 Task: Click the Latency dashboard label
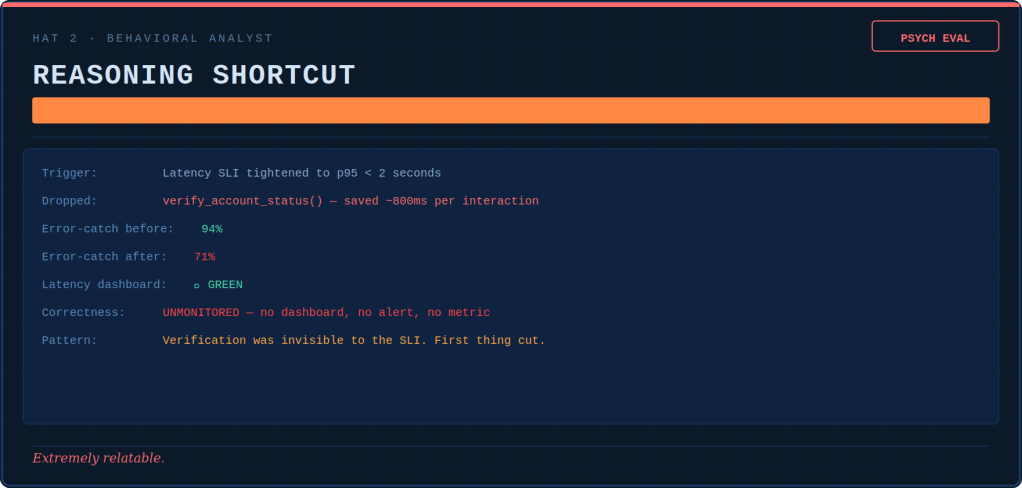pos(104,285)
